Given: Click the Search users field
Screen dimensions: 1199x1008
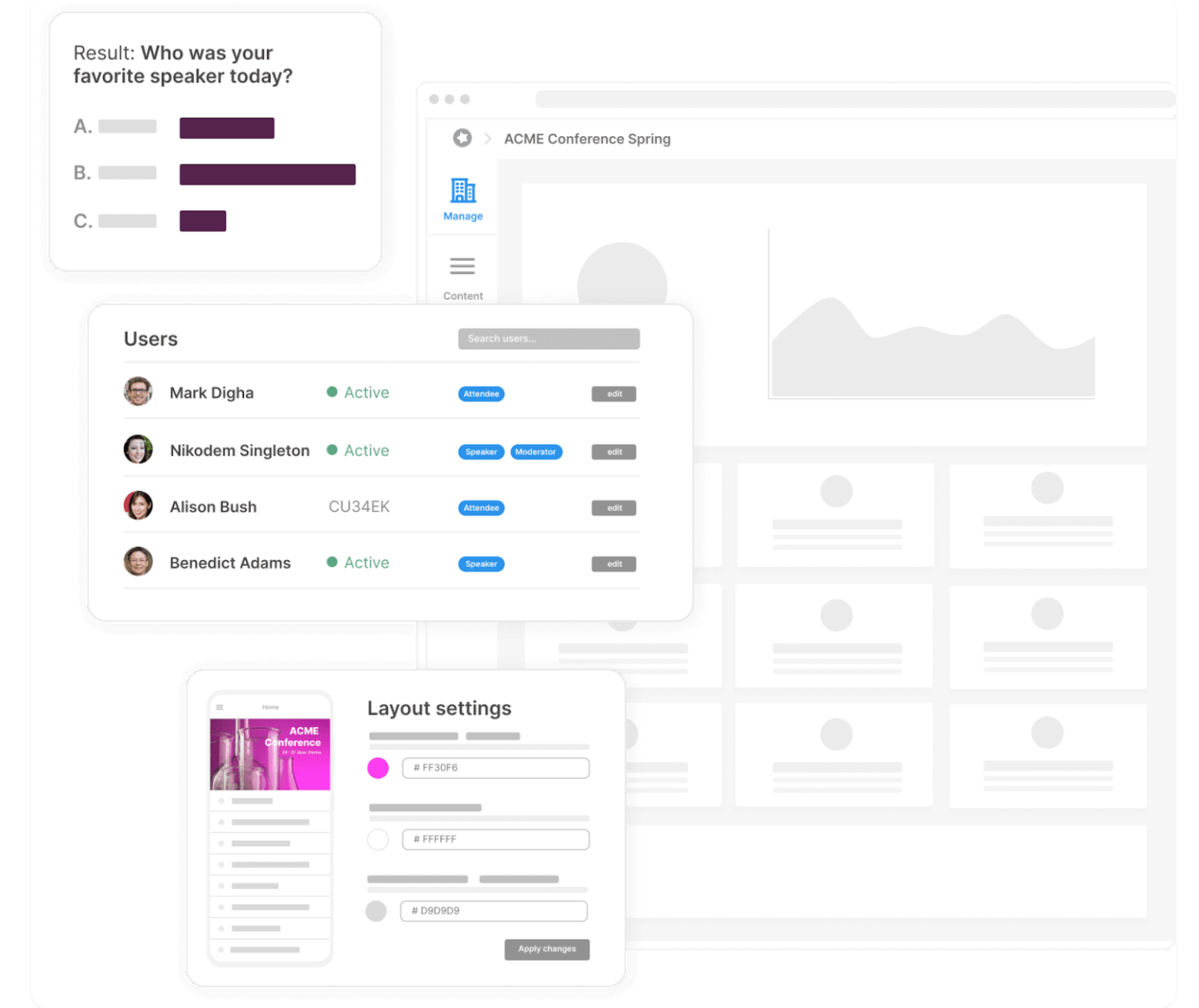Looking at the screenshot, I should coord(549,339).
